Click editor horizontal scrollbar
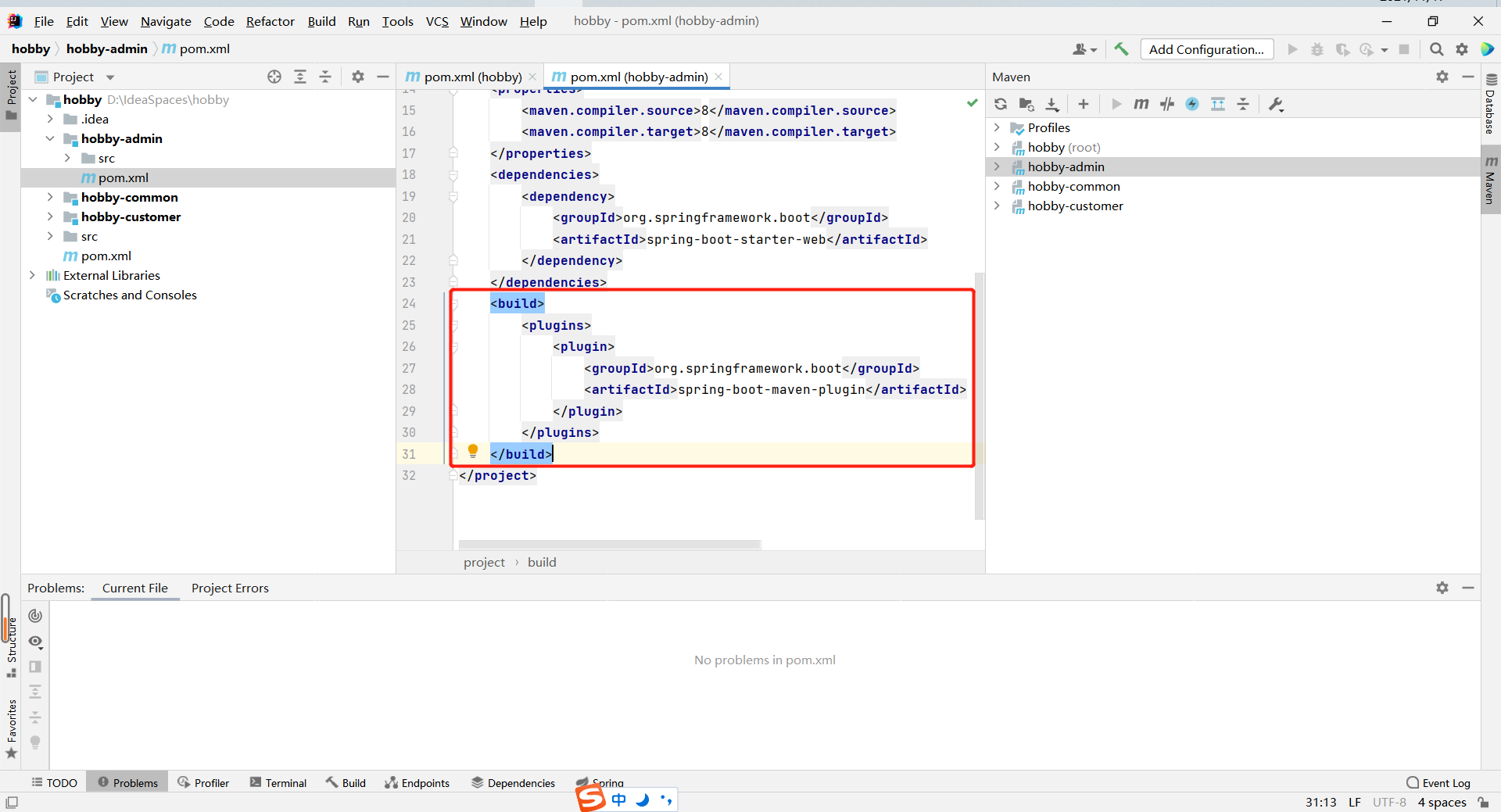 point(610,544)
